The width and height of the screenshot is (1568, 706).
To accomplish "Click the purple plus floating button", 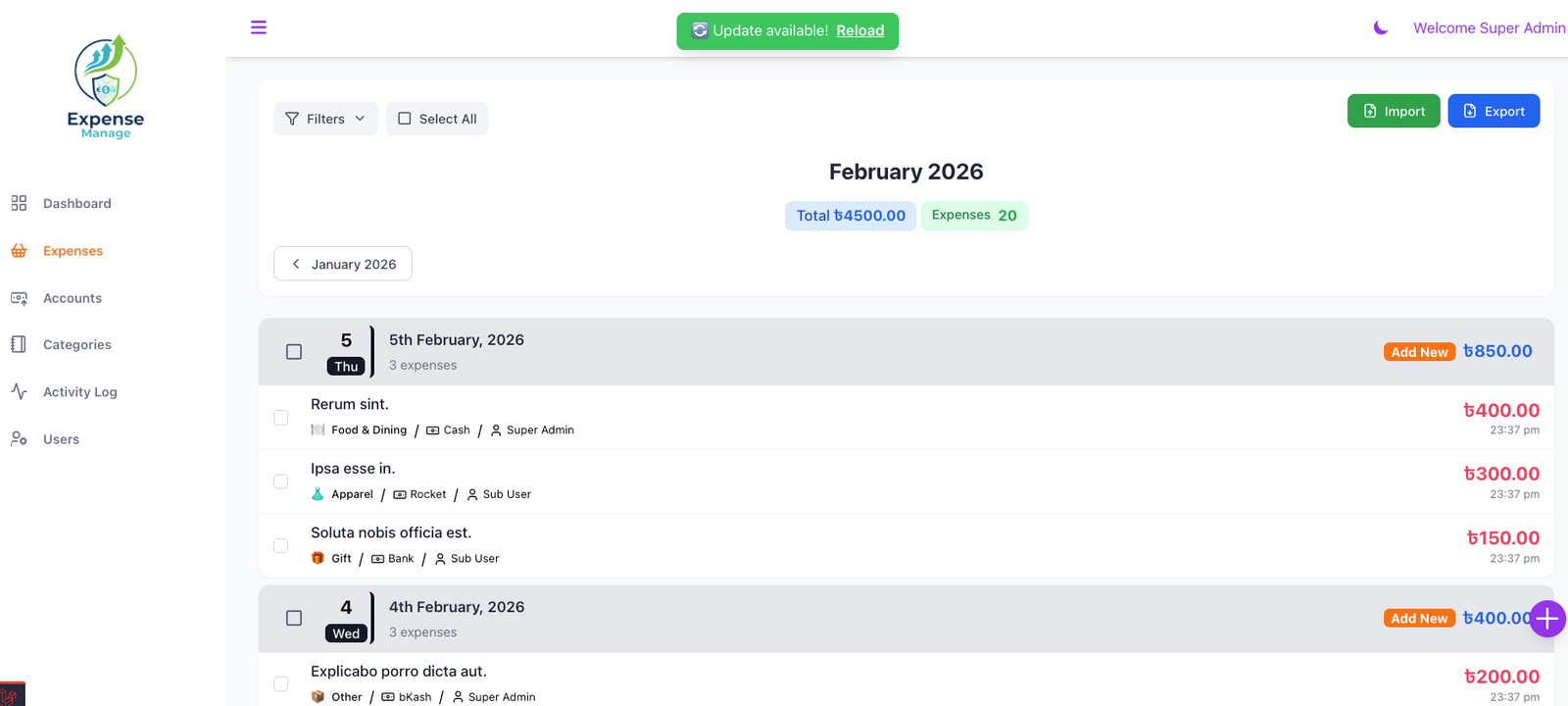I will (x=1547, y=619).
